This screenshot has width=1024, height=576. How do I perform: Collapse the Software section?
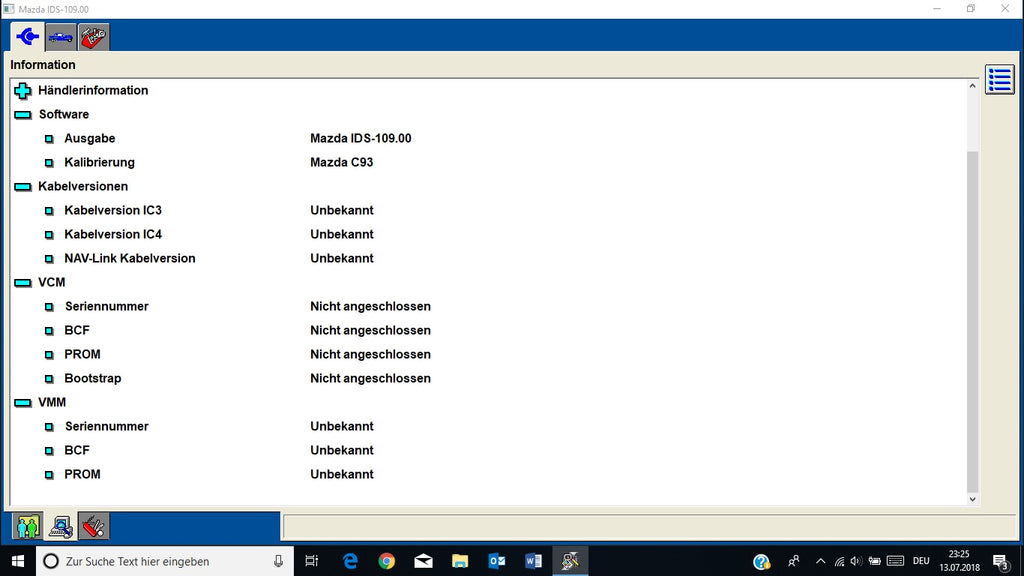[23, 115]
